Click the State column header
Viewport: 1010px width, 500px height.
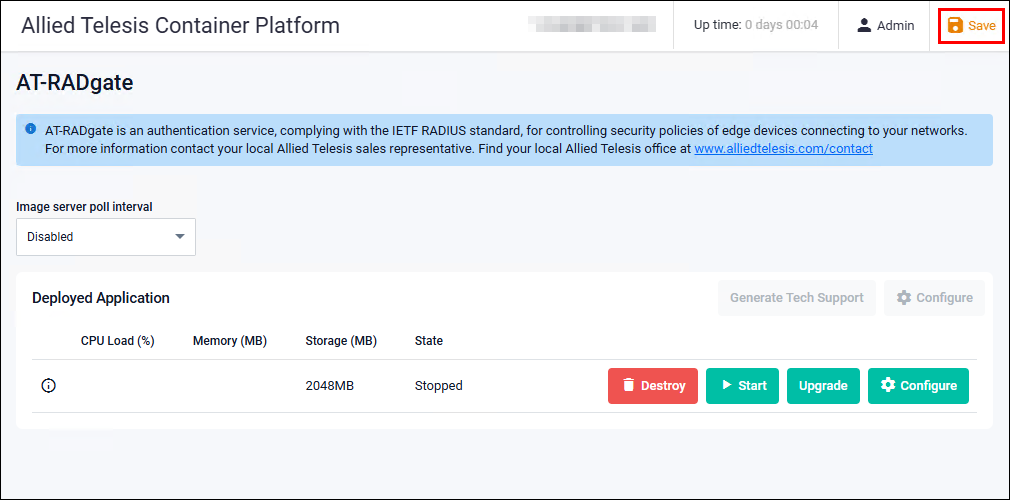(x=428, y=341)
